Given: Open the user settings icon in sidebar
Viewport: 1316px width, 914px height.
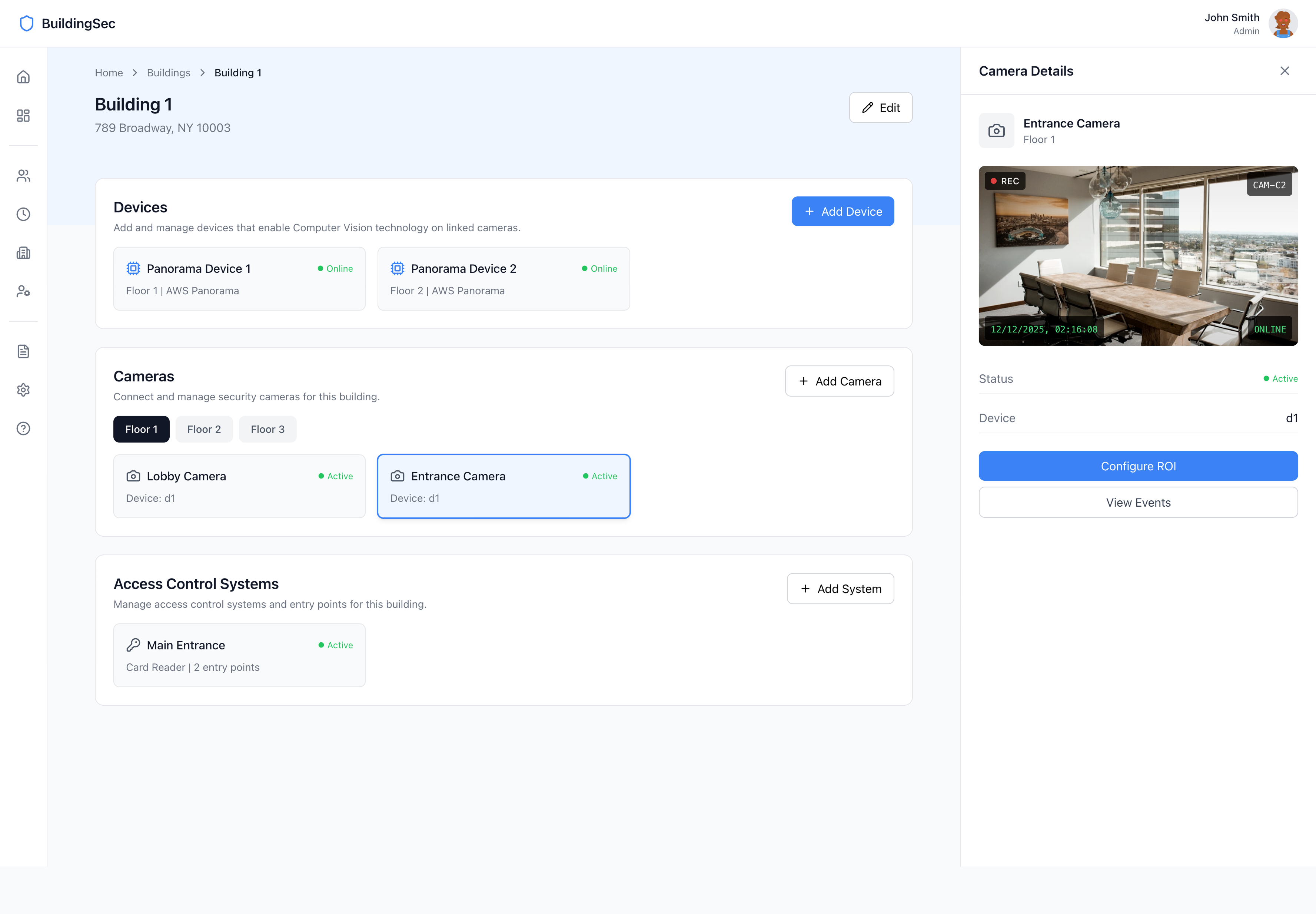Looking at the screenshot, I should (23, 291).
